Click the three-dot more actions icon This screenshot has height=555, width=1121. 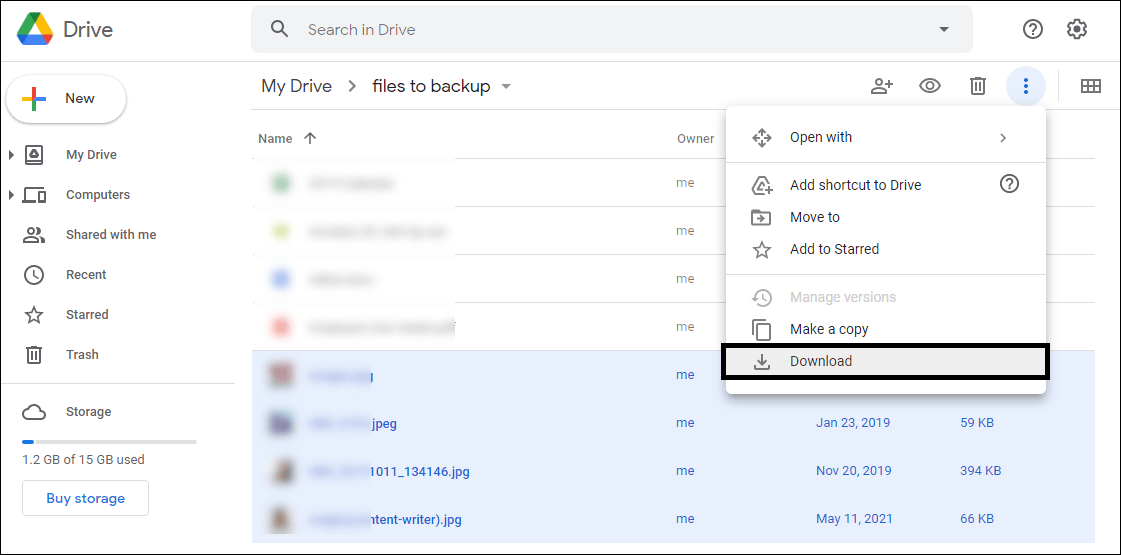(x=1025, y=86)
